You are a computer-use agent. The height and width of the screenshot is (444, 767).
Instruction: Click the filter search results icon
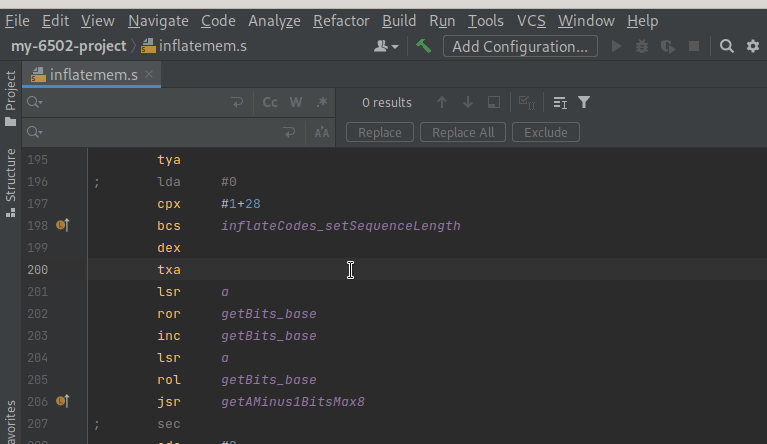click(x=584, y=102)
